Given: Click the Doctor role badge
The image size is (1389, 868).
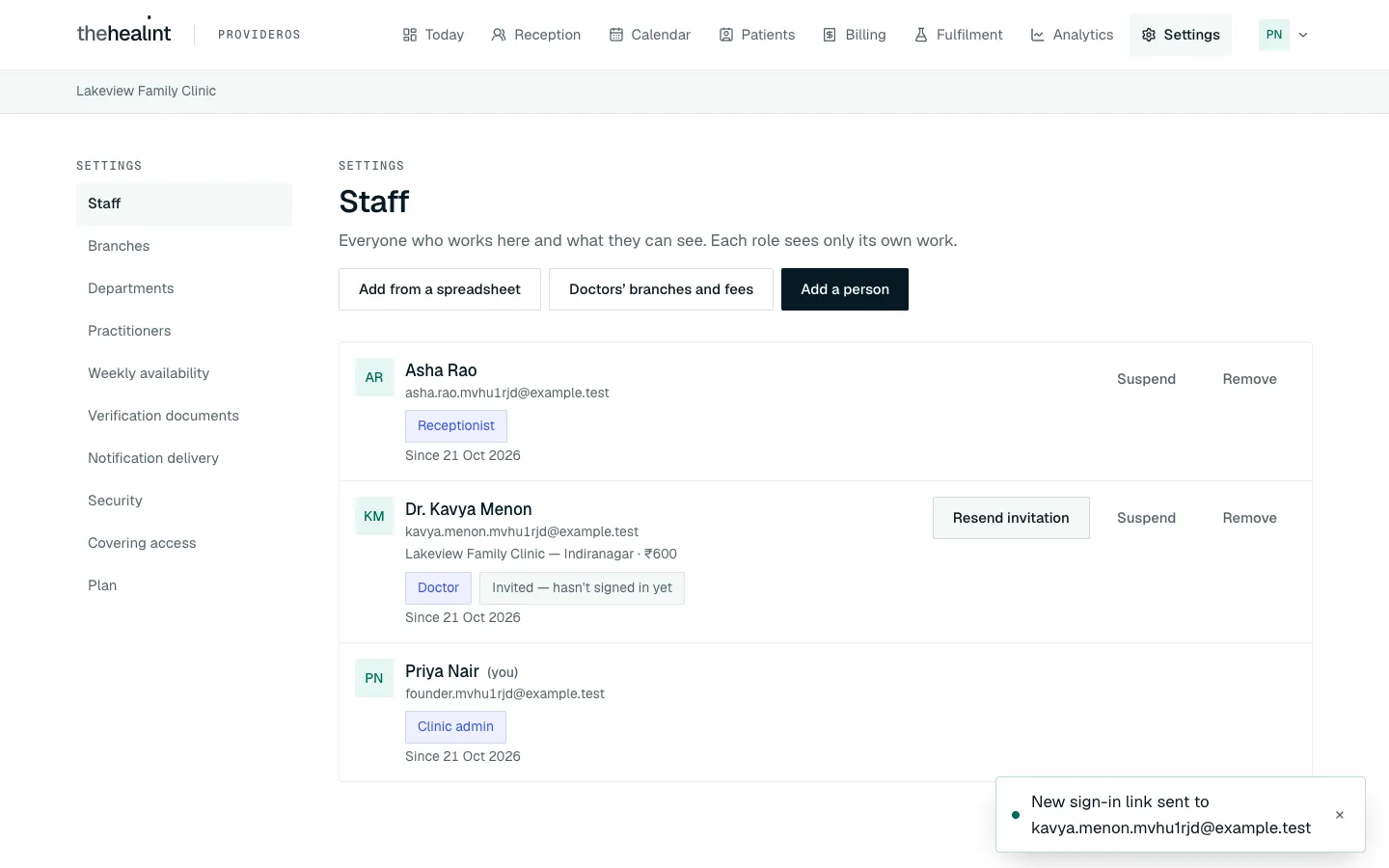Looking at the screenshot, I should coord(438,587).
